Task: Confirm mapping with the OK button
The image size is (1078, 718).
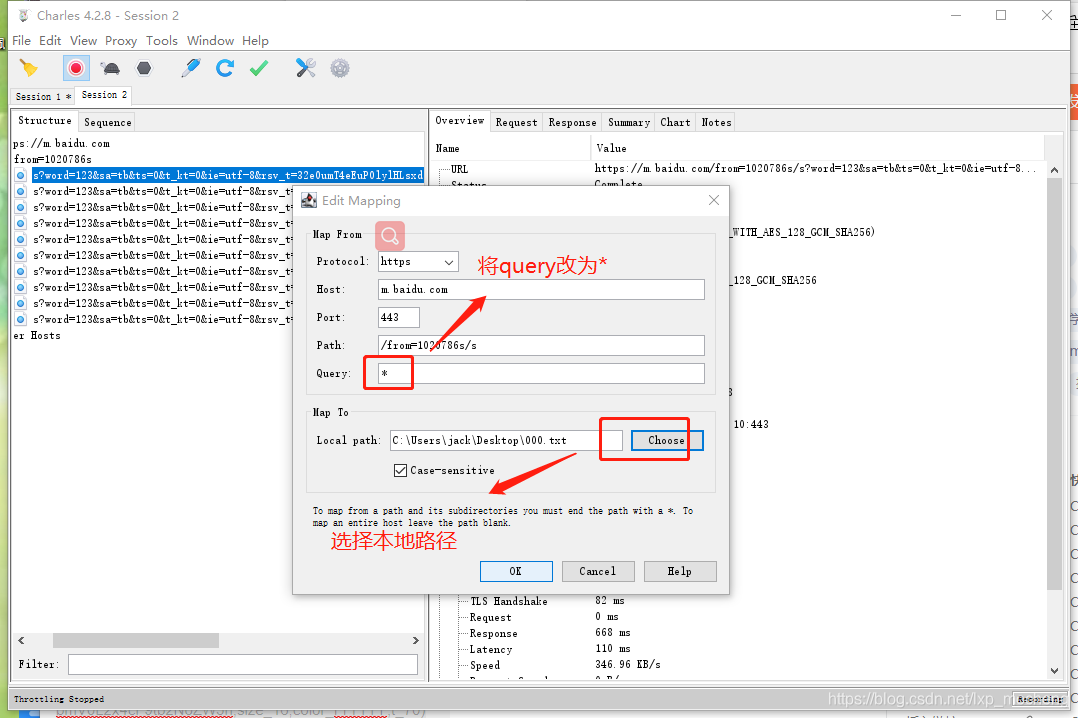Action: tap(516, 572)
